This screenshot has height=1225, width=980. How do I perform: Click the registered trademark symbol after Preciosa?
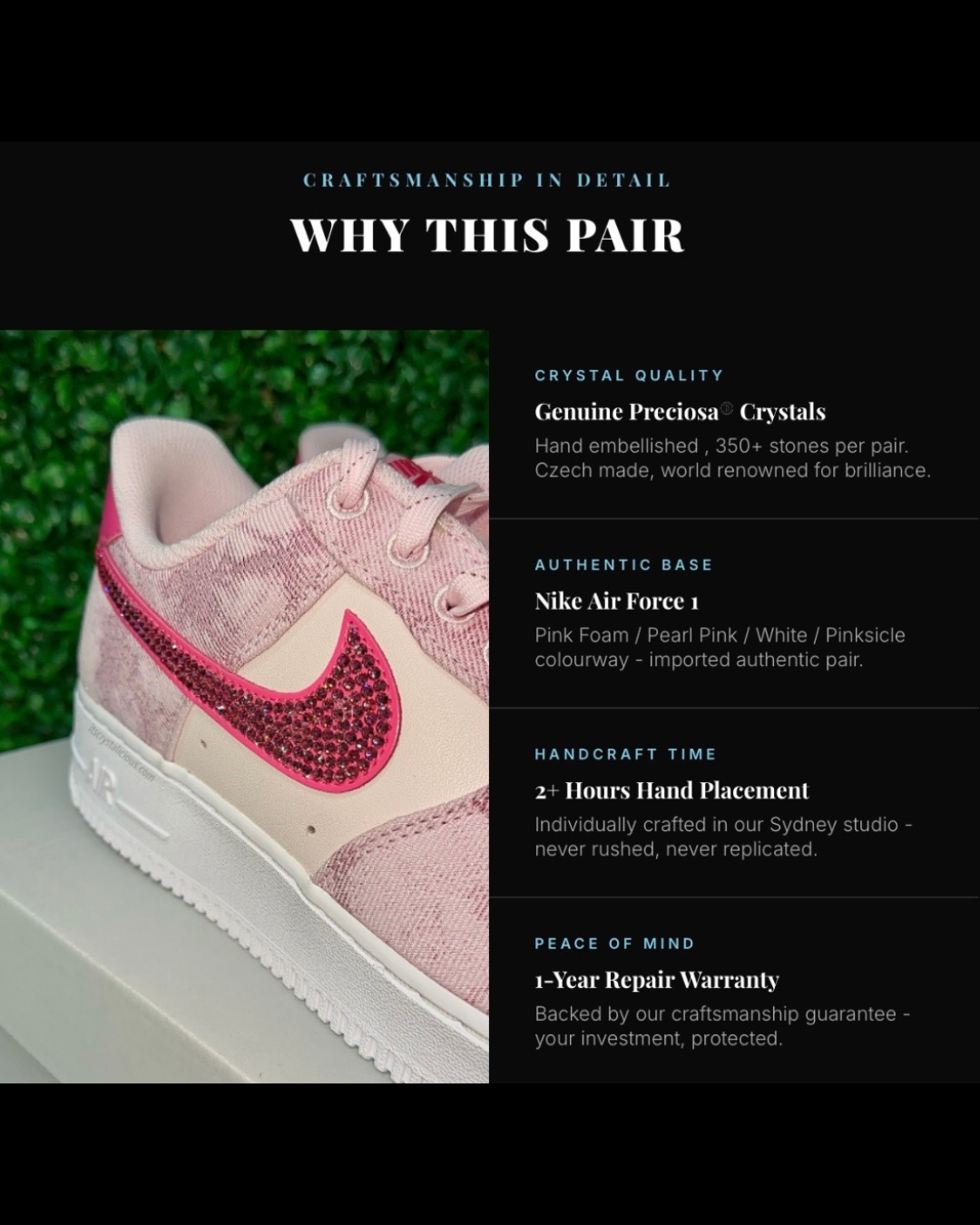727,408
